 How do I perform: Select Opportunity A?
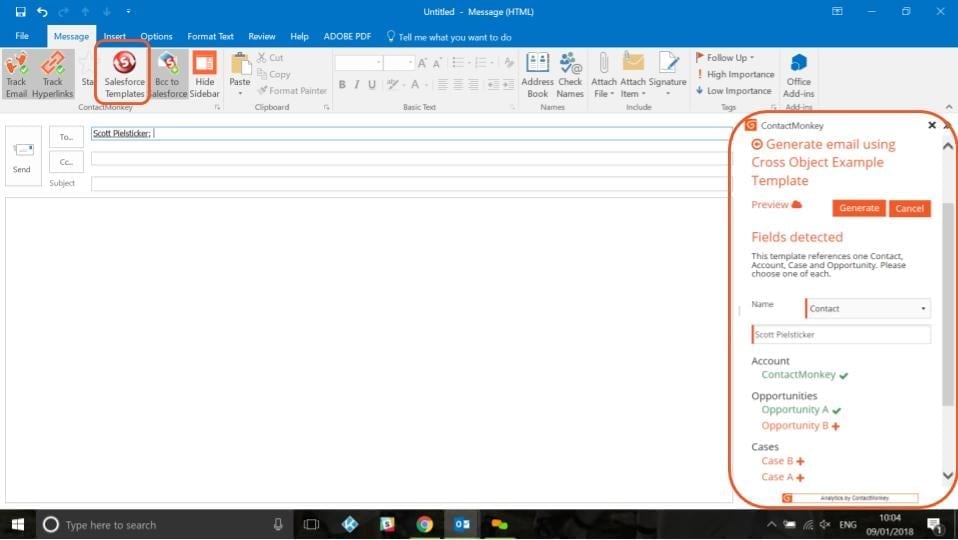[x=801, y=409]
